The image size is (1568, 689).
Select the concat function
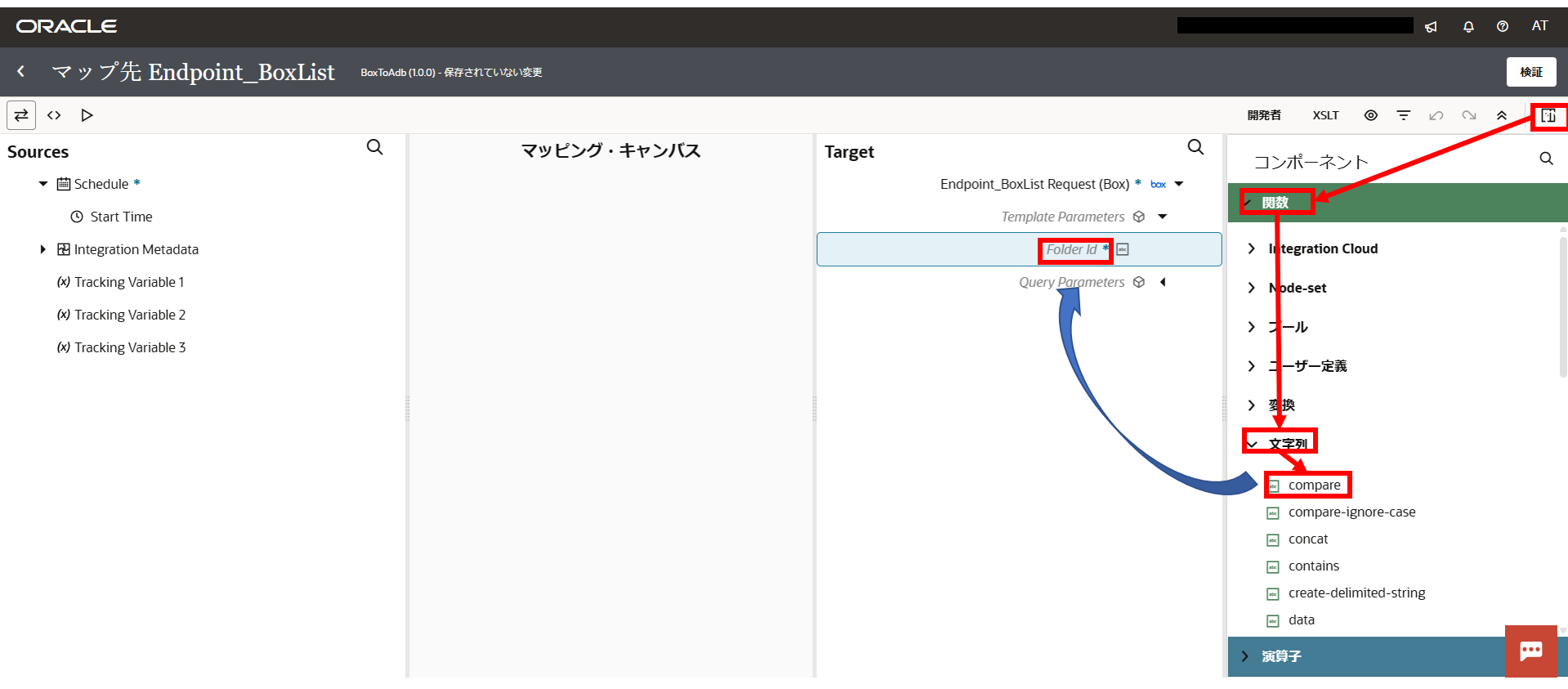point(1308,539)
